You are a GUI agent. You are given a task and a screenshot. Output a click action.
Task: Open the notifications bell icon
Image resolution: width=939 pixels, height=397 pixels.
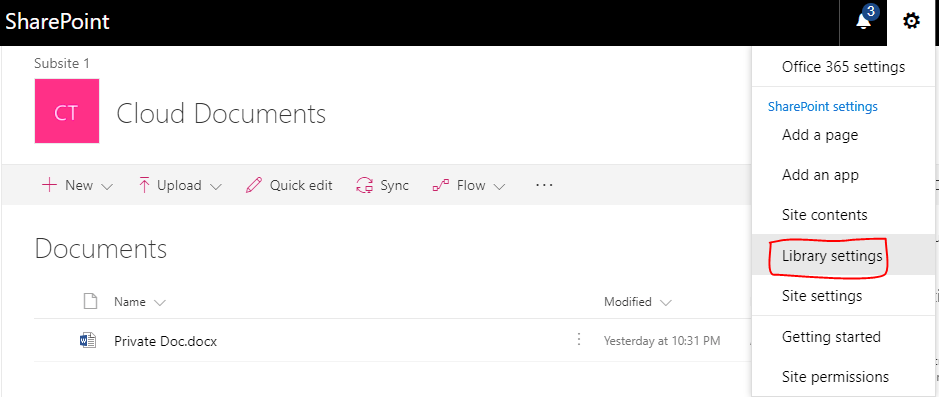(x=864, y=22)
